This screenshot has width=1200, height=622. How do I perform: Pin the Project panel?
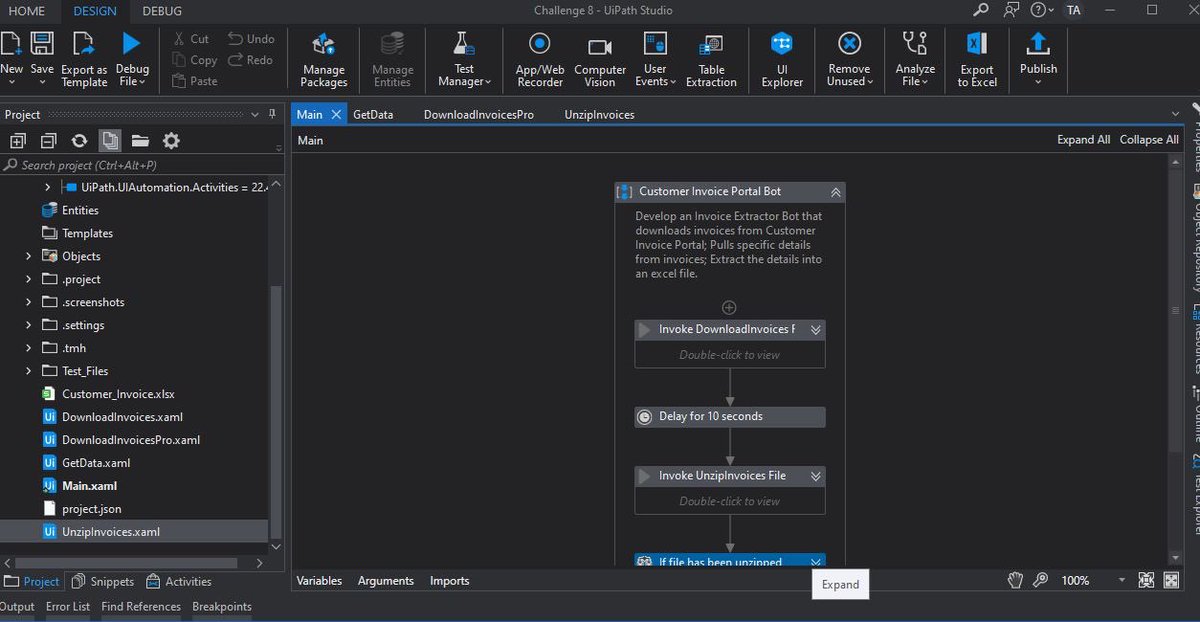[x=272, y=115]
